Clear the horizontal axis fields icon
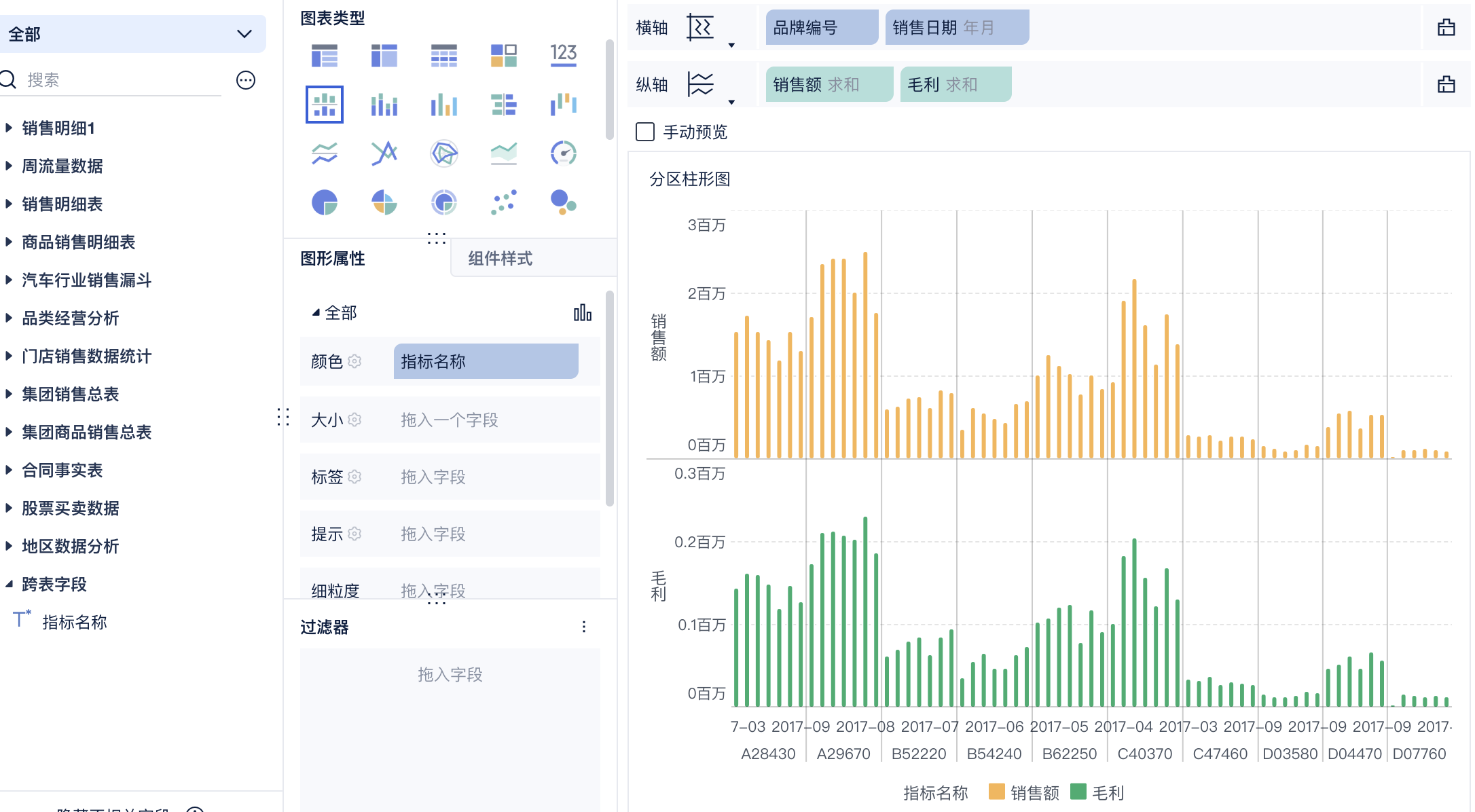 [x=1446, y=28]
